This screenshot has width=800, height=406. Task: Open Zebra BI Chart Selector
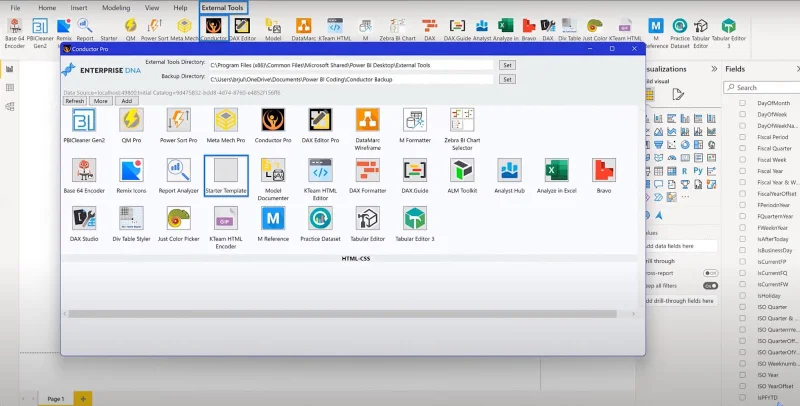462,120
